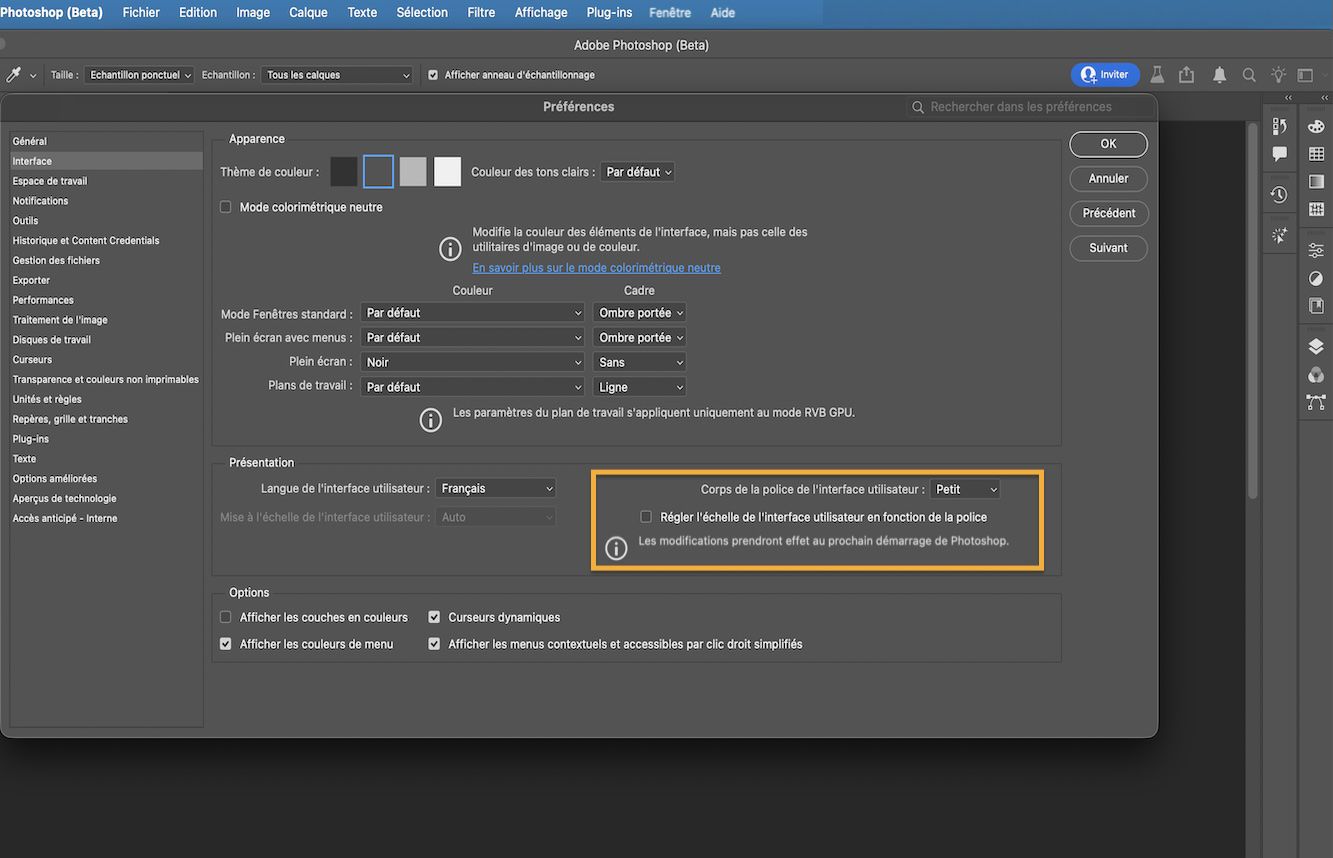Viewport: 1333px width, 858px height.
Task: Click the share/export icon in the toolbar
Action: pyautogui.click(x=1186, y=74)
